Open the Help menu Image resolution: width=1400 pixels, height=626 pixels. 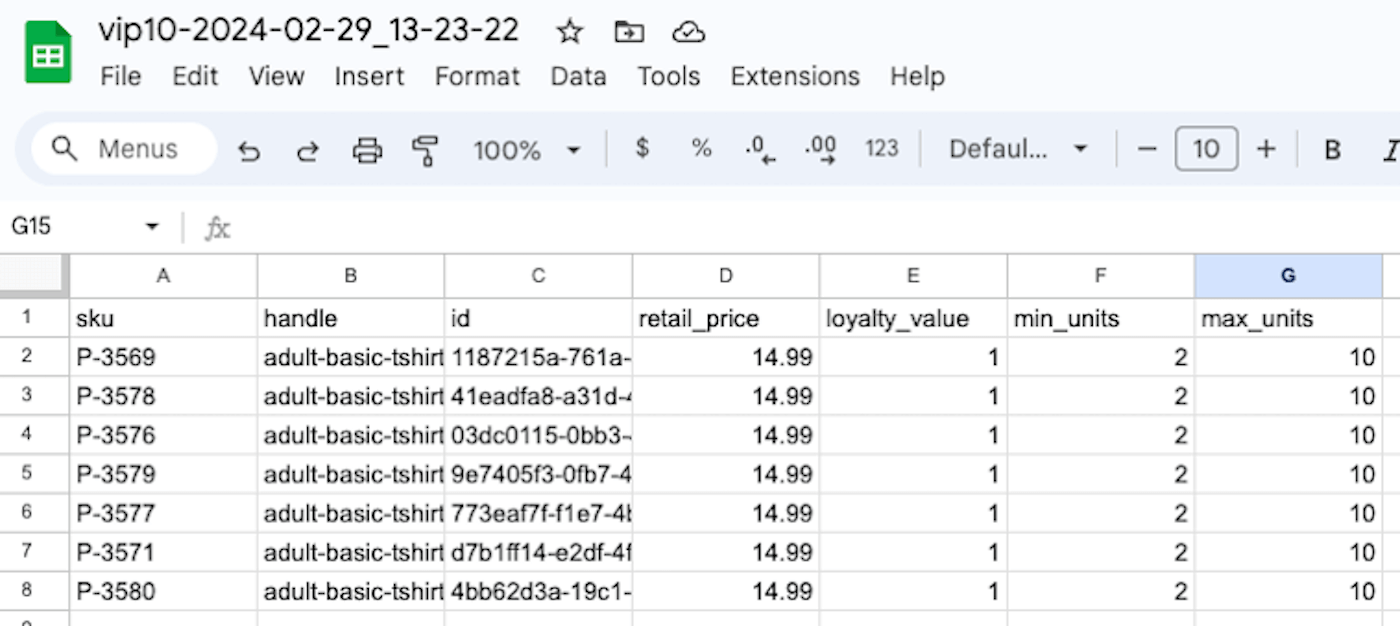click(x=917, y=77)
